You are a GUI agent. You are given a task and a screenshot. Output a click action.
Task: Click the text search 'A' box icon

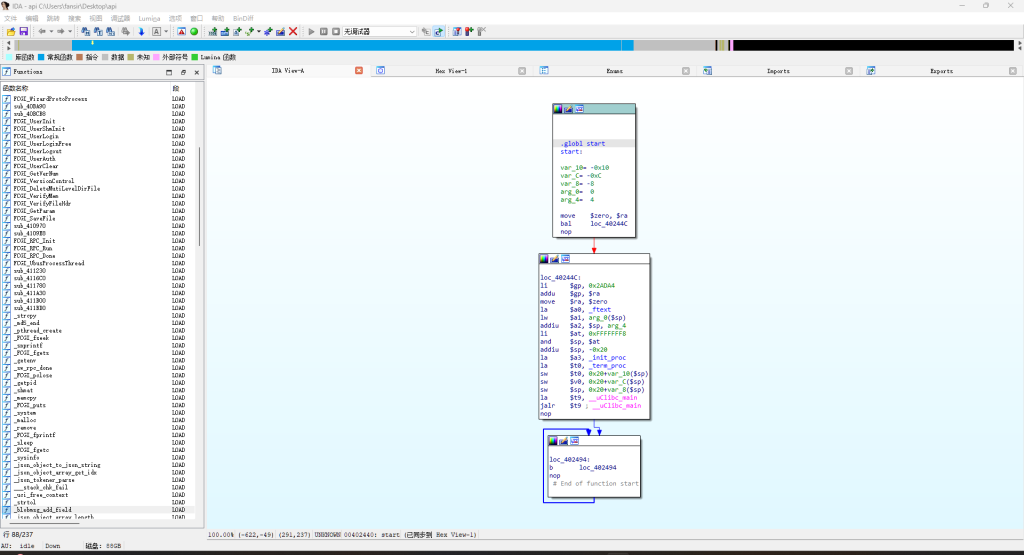(x=157, y=31)
